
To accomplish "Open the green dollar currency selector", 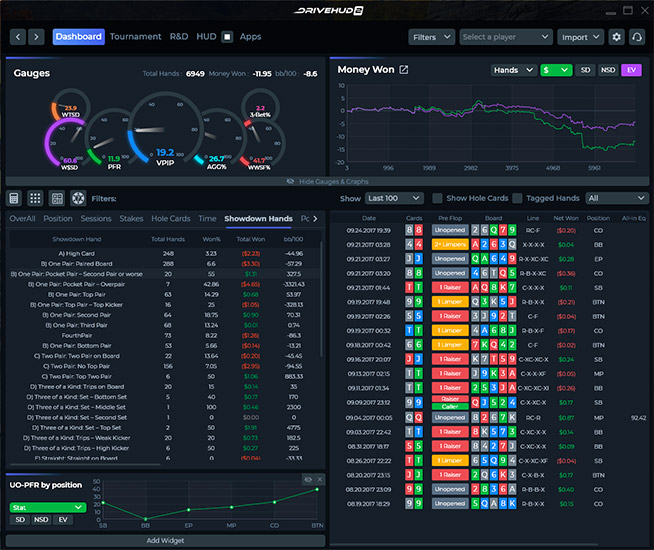I will tap(555, 70).
